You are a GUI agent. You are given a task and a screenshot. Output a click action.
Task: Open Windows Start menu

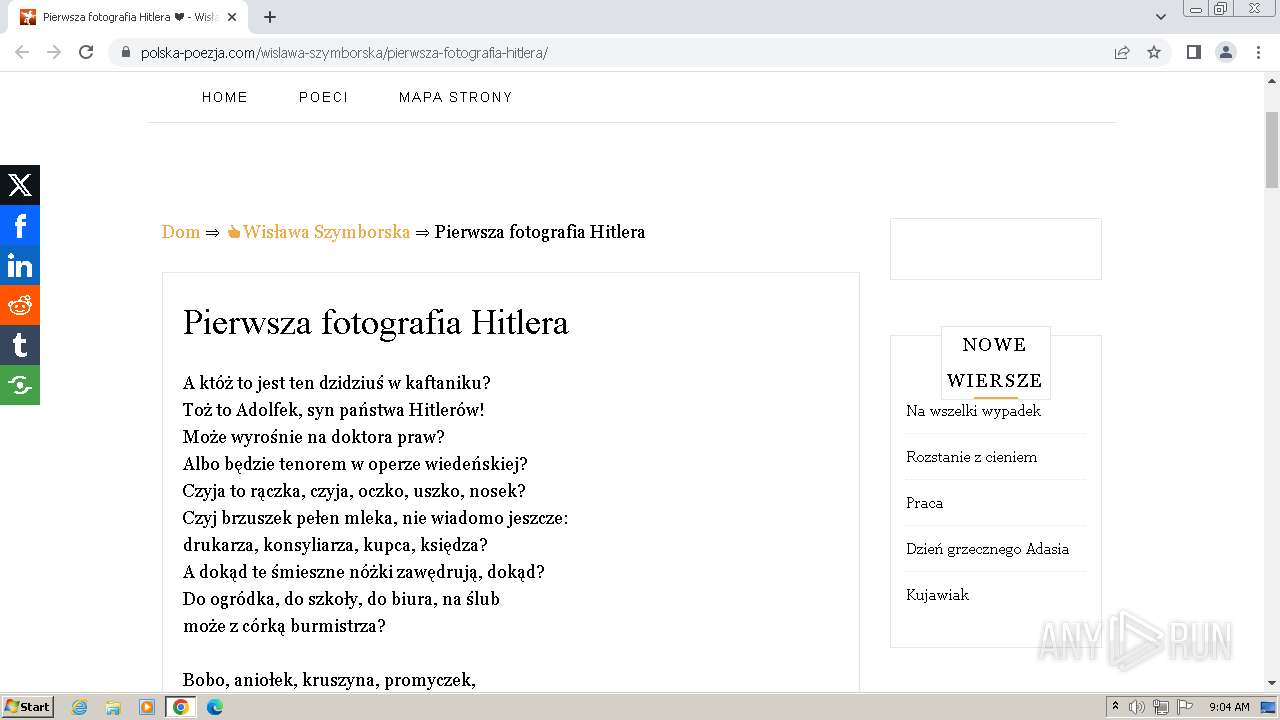pos(27,707)
